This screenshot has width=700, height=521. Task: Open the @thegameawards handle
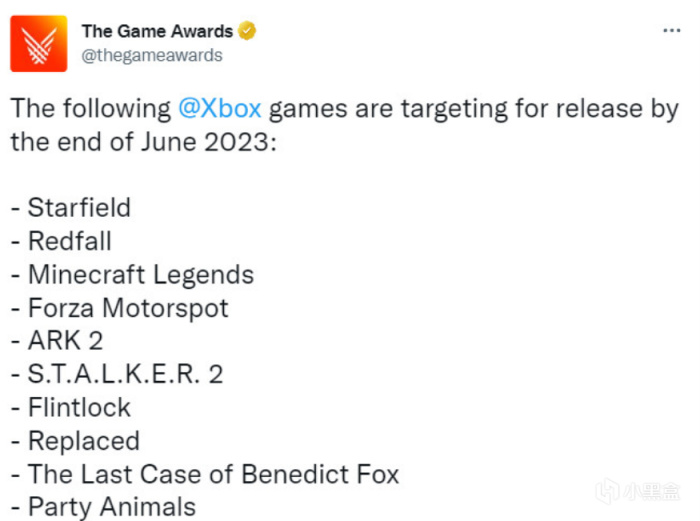(x=151, y=55)
